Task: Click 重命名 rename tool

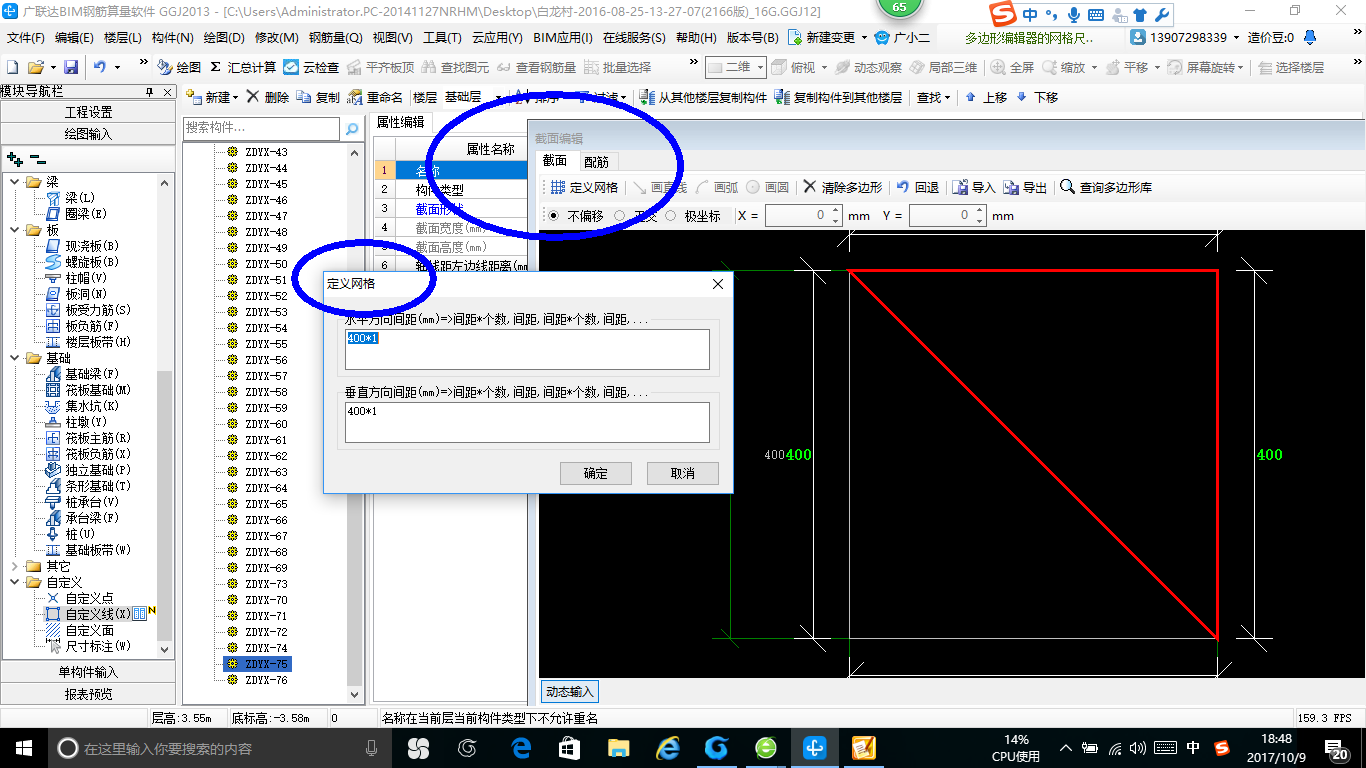Action: (376, 97)
